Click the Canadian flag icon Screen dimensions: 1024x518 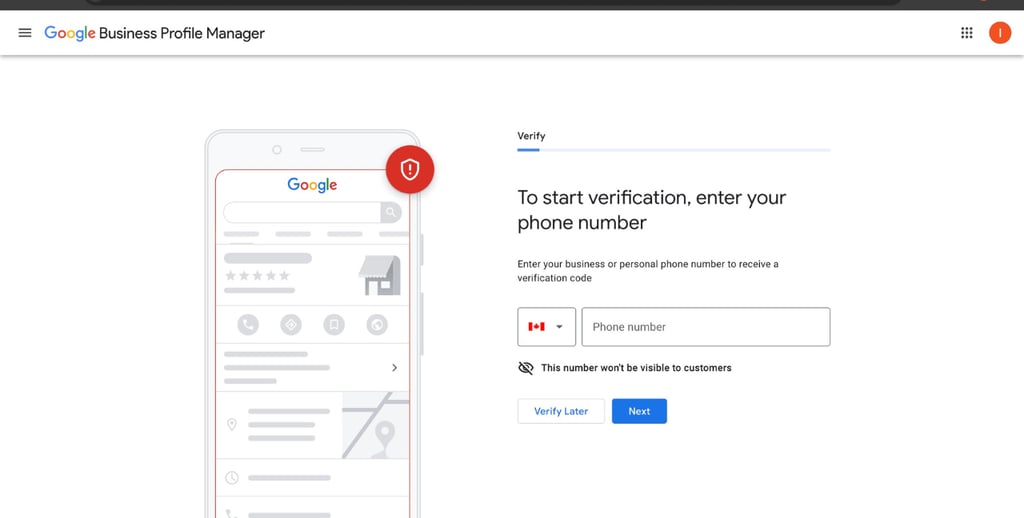(x=536, y=327)
